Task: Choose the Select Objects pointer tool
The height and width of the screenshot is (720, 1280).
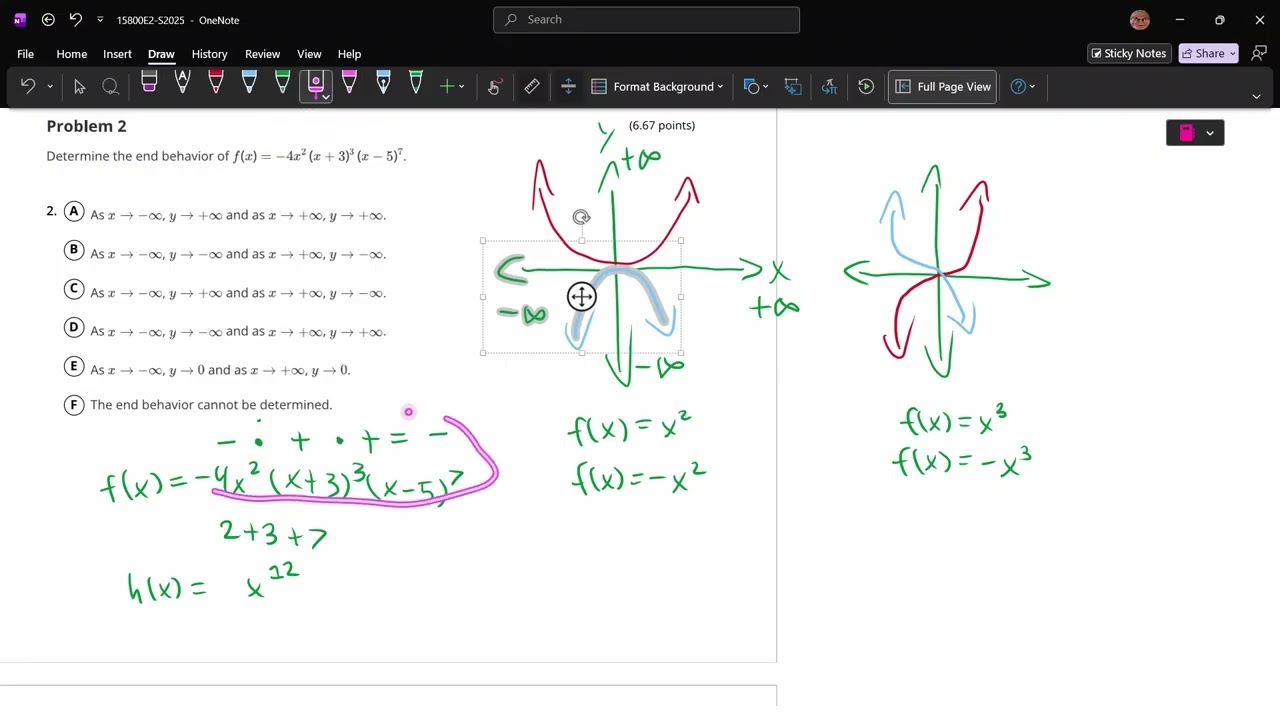Action: click(80, 87)
